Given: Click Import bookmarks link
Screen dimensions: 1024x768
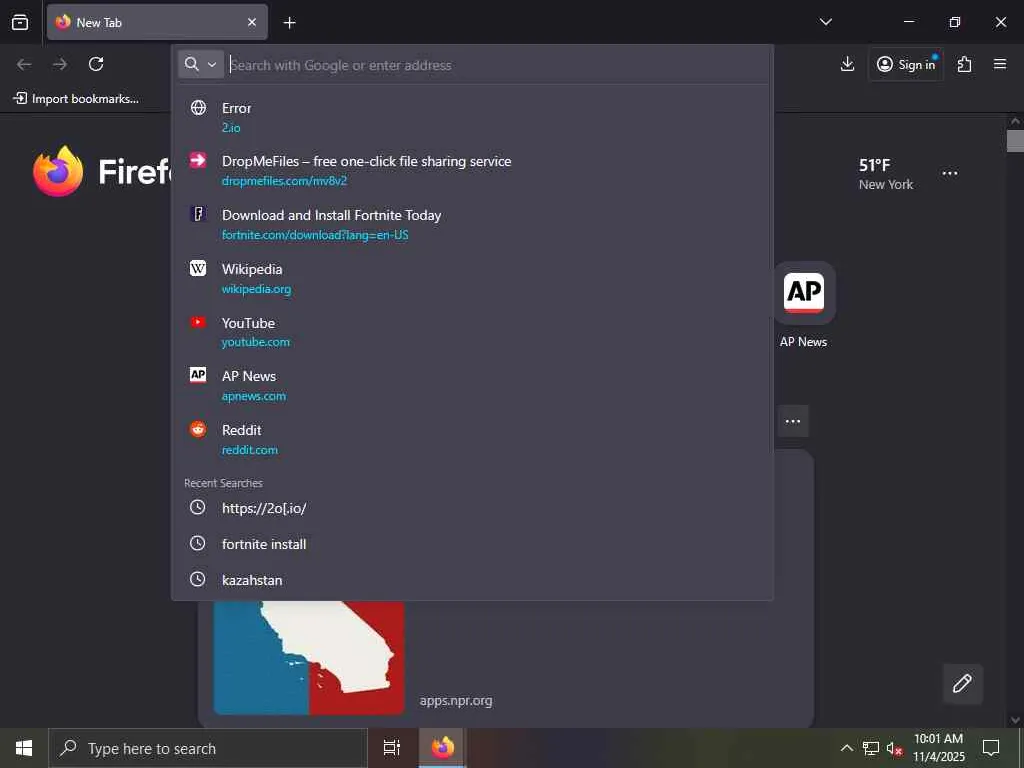Looking at the screenshot, I should pyautogui.click(x=76, y=99).
